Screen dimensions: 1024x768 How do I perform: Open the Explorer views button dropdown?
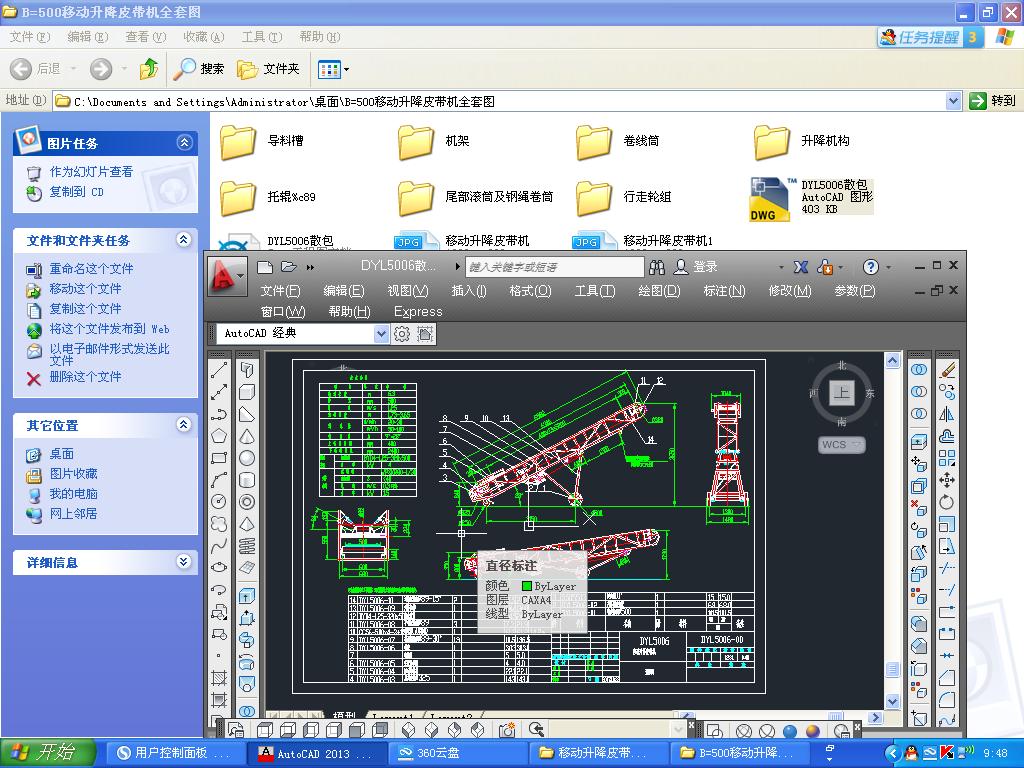tap(346, 69)
